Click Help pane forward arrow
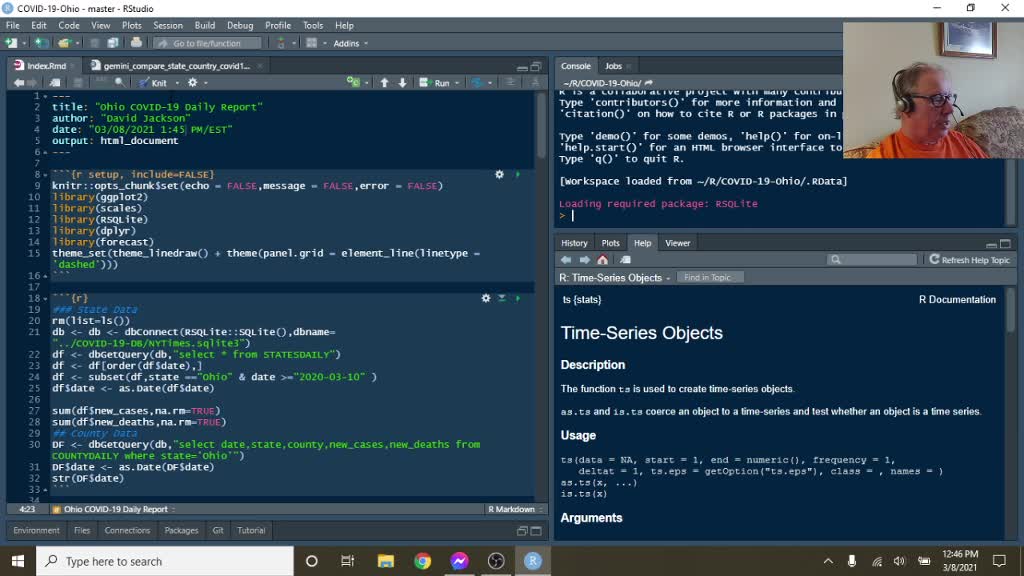 pos(584,260)
